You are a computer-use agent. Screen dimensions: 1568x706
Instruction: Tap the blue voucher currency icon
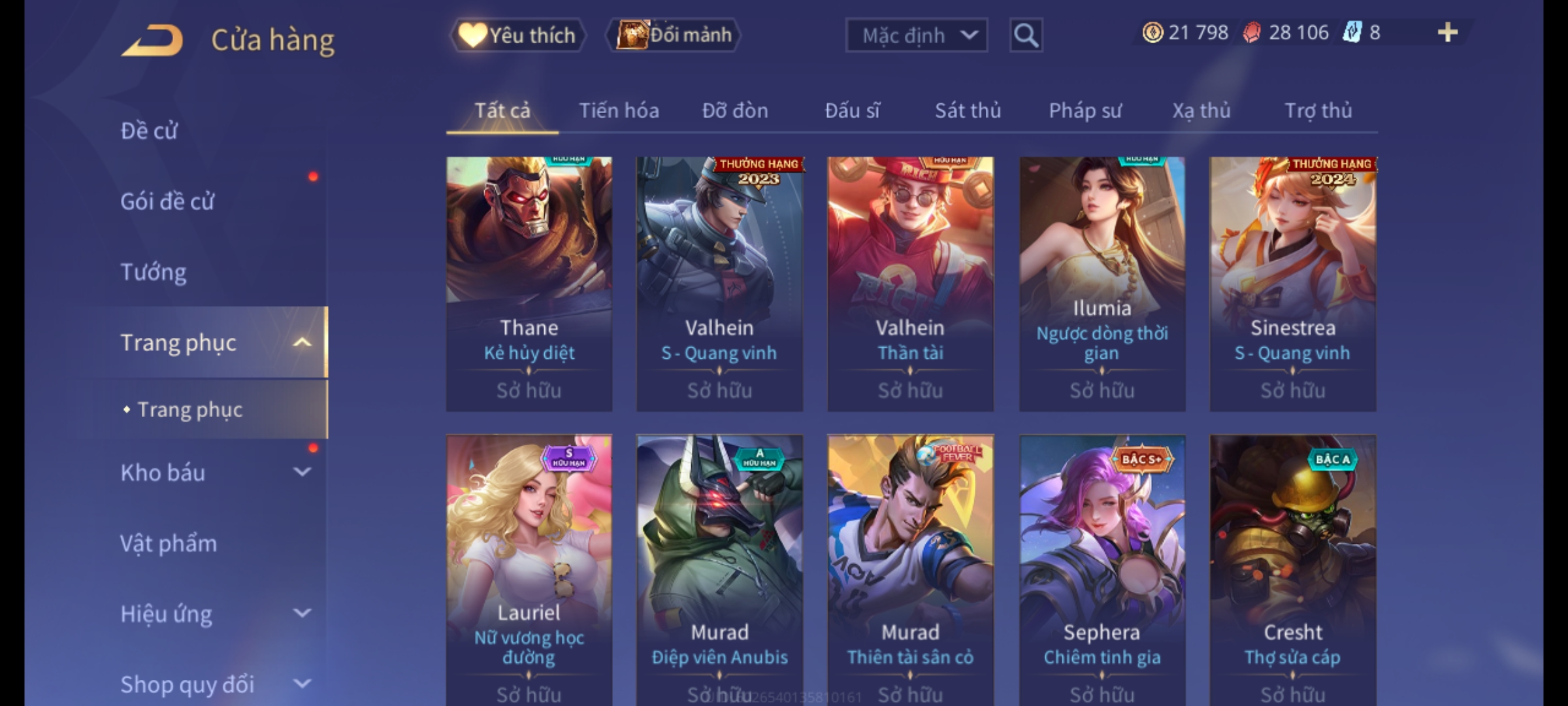tap(1352, 33)
